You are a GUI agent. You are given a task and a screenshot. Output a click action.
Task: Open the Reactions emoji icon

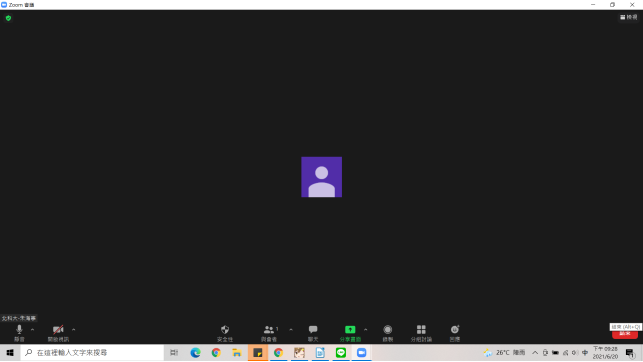[x=455, y=333]
